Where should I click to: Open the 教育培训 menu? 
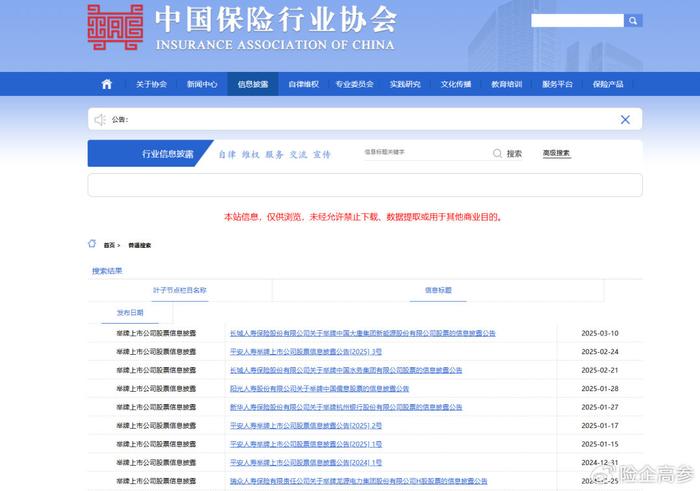click(507, 84)
